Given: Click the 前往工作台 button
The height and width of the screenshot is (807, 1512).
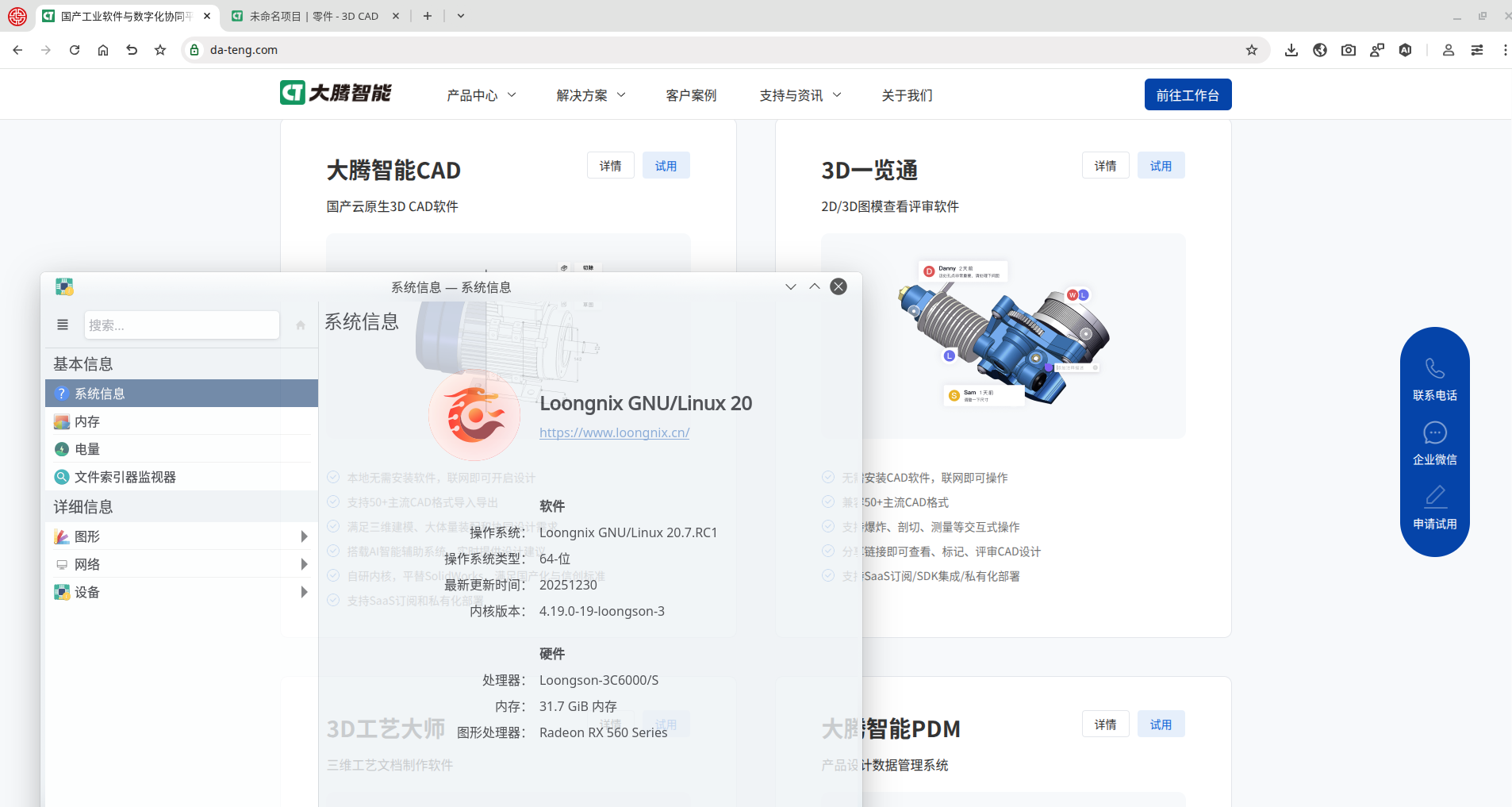Looking at the screenshot, I should coord(1188,94).
